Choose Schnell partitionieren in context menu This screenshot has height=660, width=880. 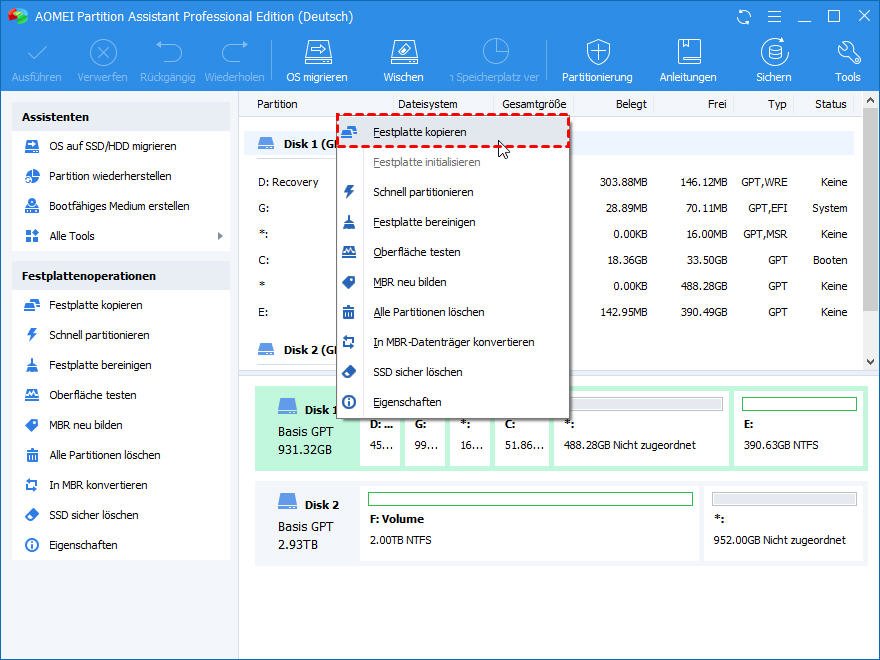(453, 192)
